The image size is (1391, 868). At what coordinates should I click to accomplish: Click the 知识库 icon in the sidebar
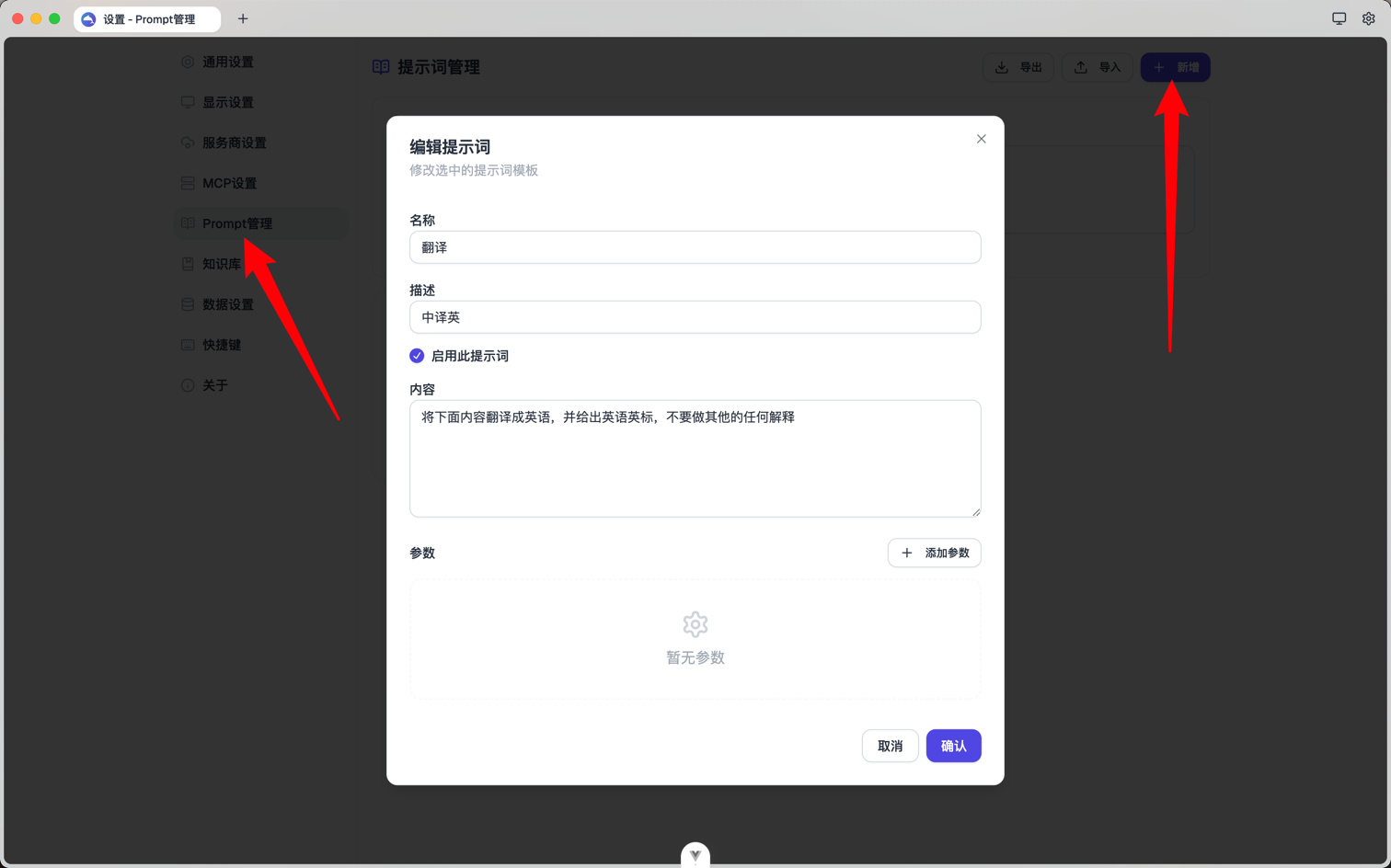[188, 264]
